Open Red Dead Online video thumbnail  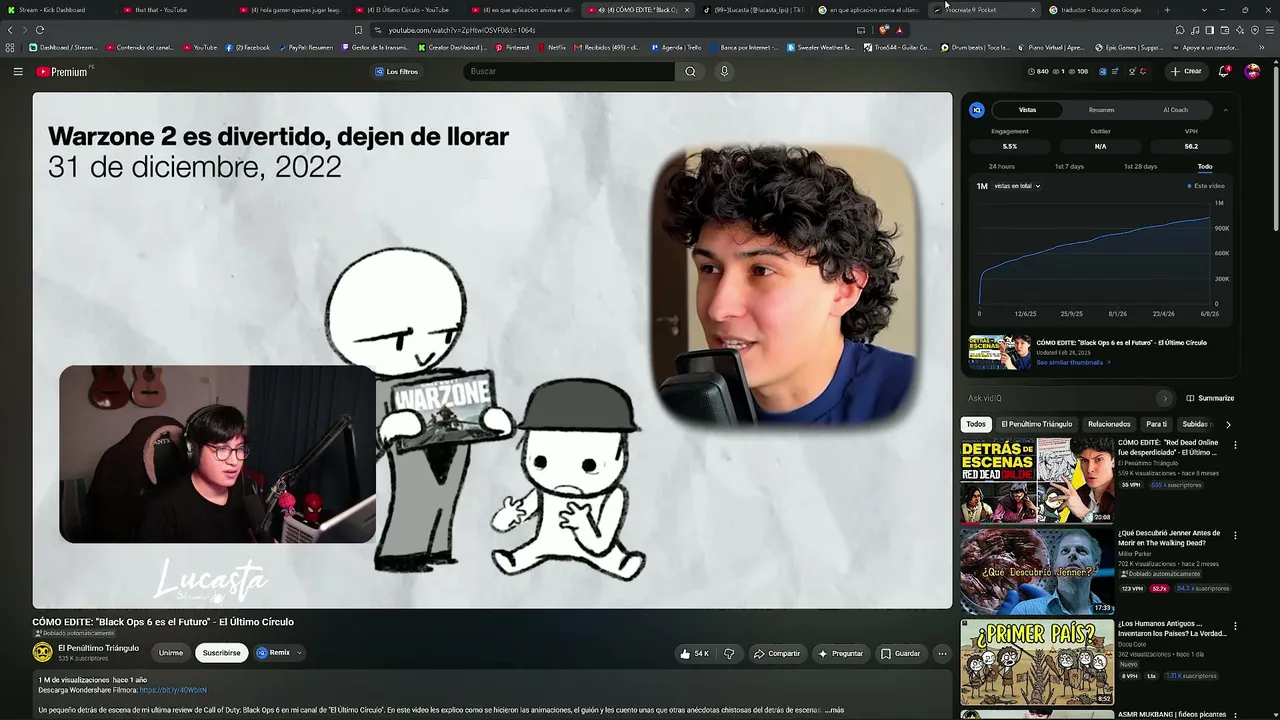[x=1037, y=480]
